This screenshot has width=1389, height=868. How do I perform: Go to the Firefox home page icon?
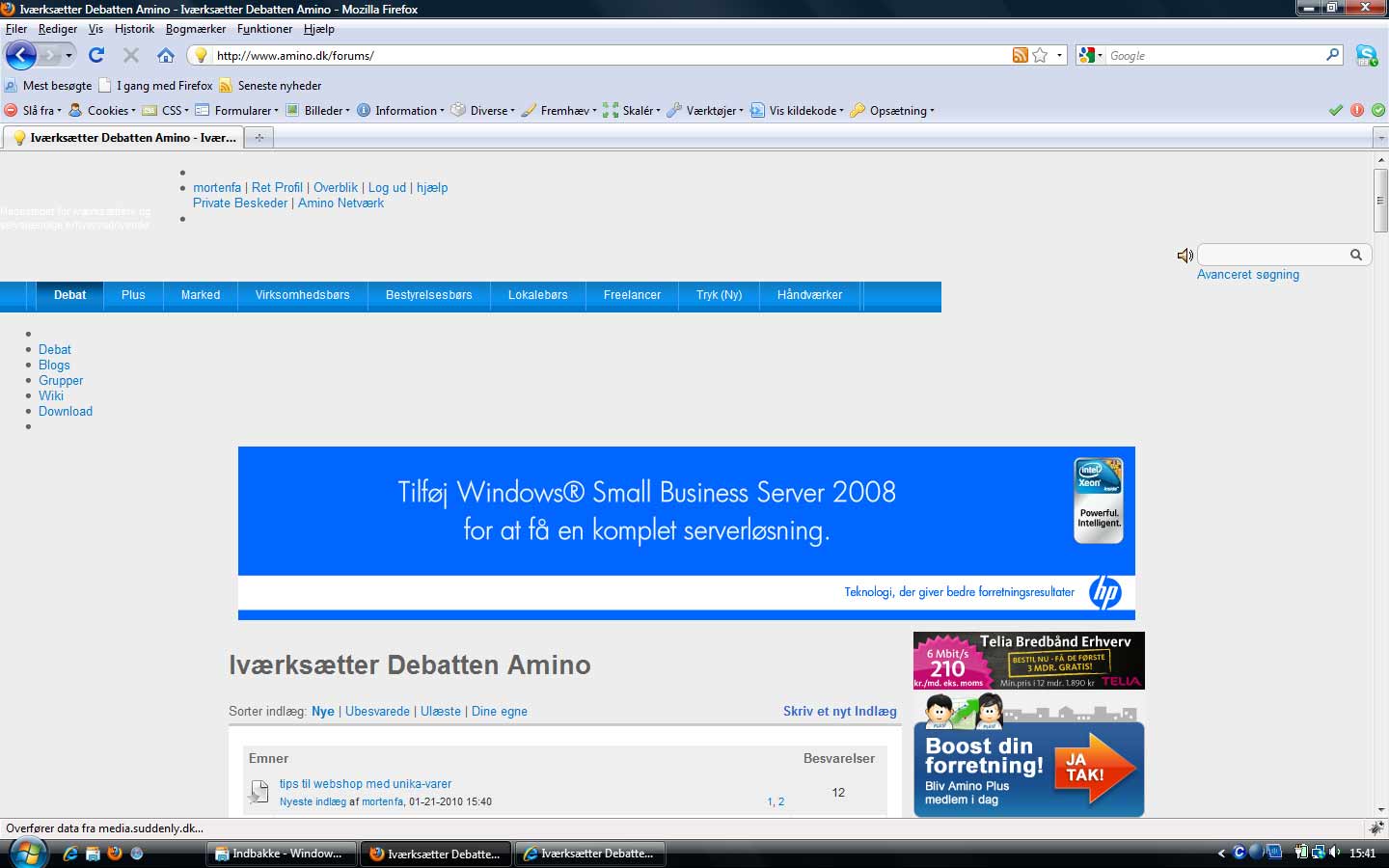coord(166,55)
